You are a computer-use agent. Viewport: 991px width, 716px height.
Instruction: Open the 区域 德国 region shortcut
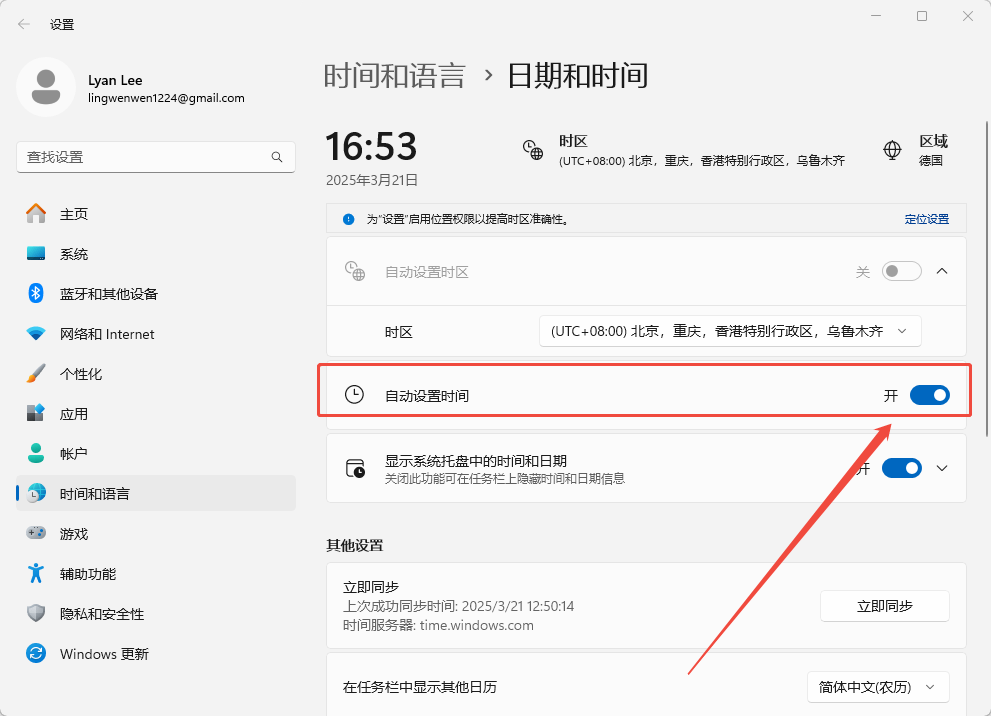915,150
